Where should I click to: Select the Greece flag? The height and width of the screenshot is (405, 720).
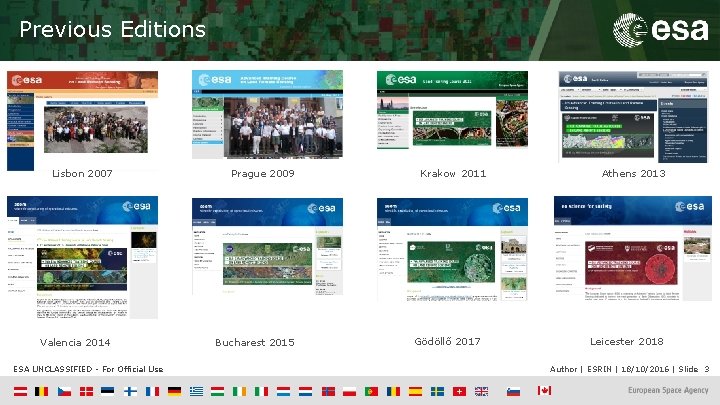(x=197, y=391)
